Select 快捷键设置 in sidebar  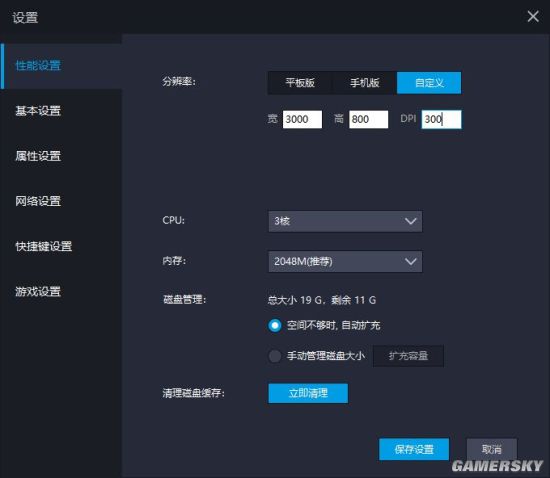[x=43, y=246]
